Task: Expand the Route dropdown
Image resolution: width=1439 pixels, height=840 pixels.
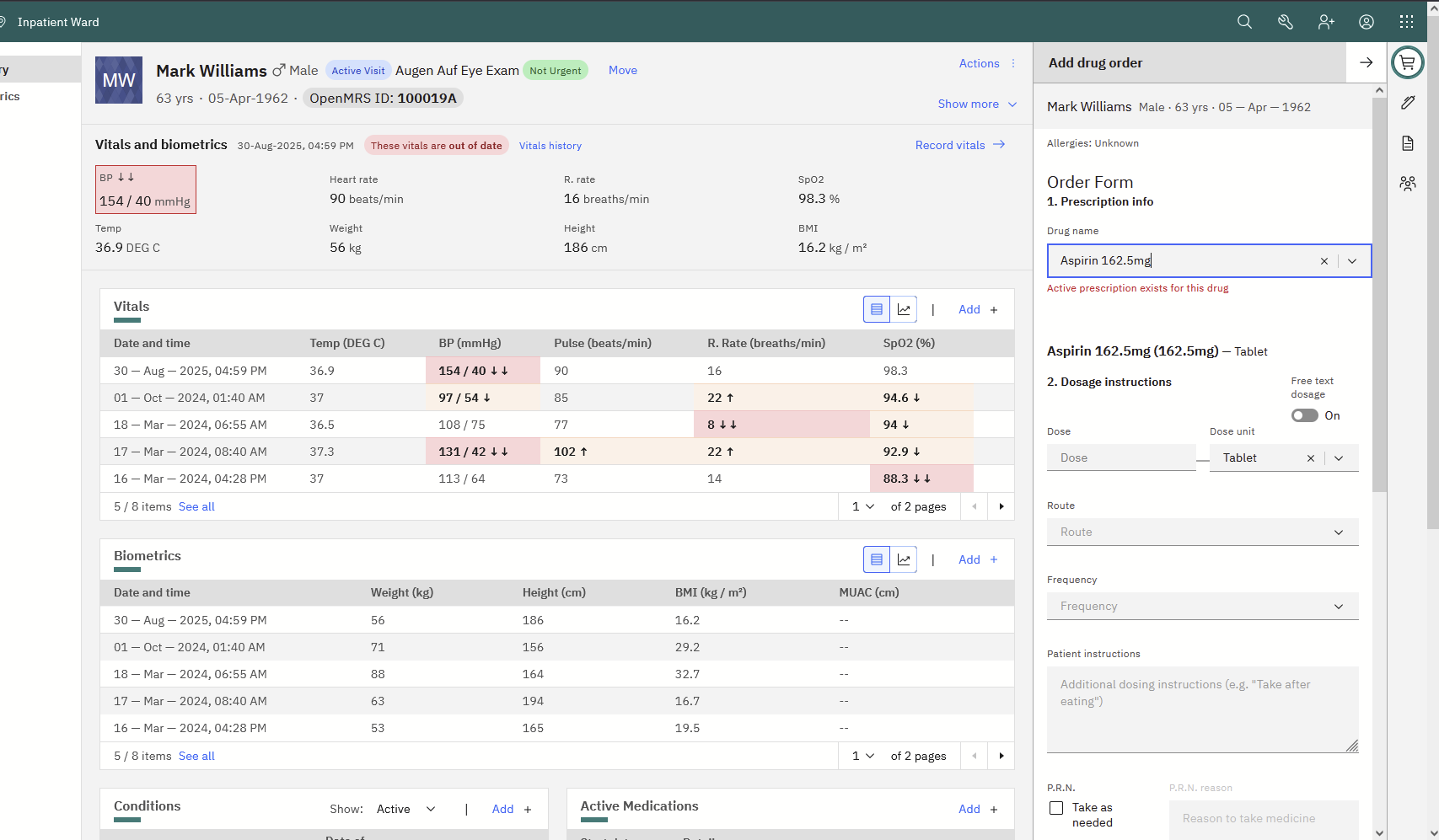Action: 1202,532
